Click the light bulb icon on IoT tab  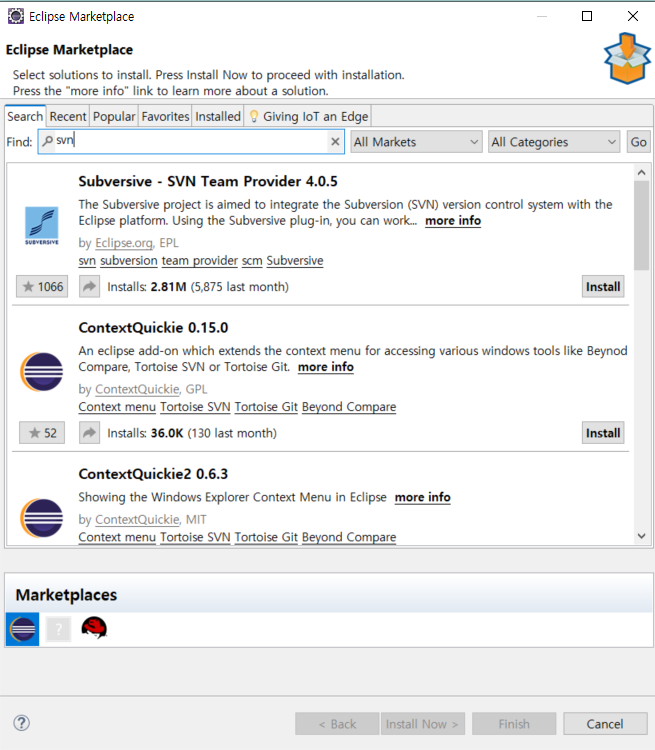pyautogui.click(x=254, y=116)
